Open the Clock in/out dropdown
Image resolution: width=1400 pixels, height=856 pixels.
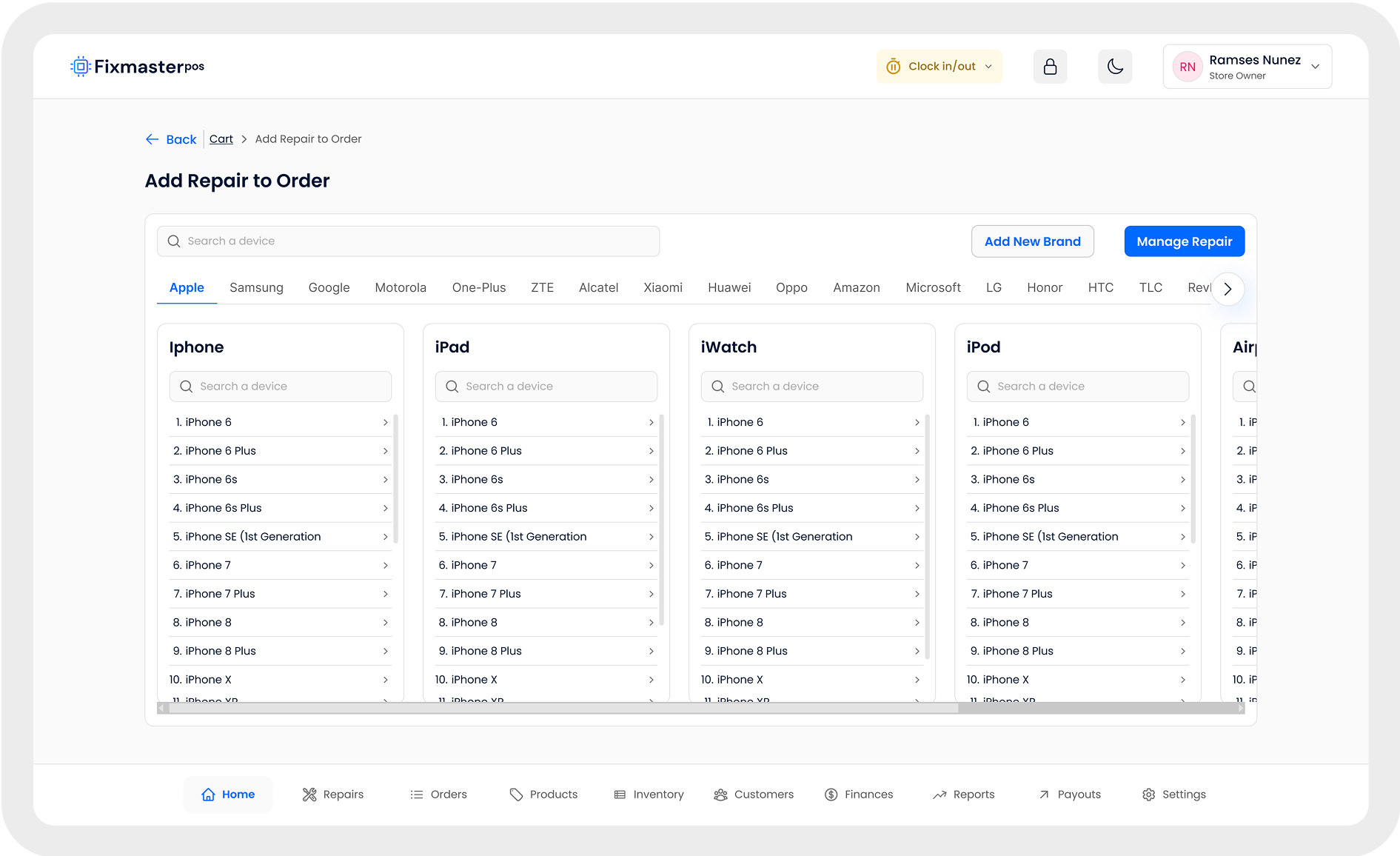point(939,67)
